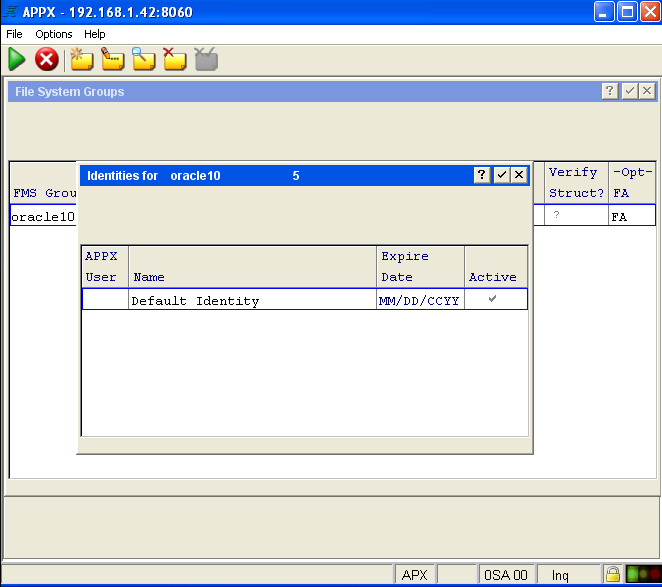Click the grayed-out TV checkmark toolbar icon
Image resolution: width=662 pixels, height=587 pixels.
[x=206, y=60]
